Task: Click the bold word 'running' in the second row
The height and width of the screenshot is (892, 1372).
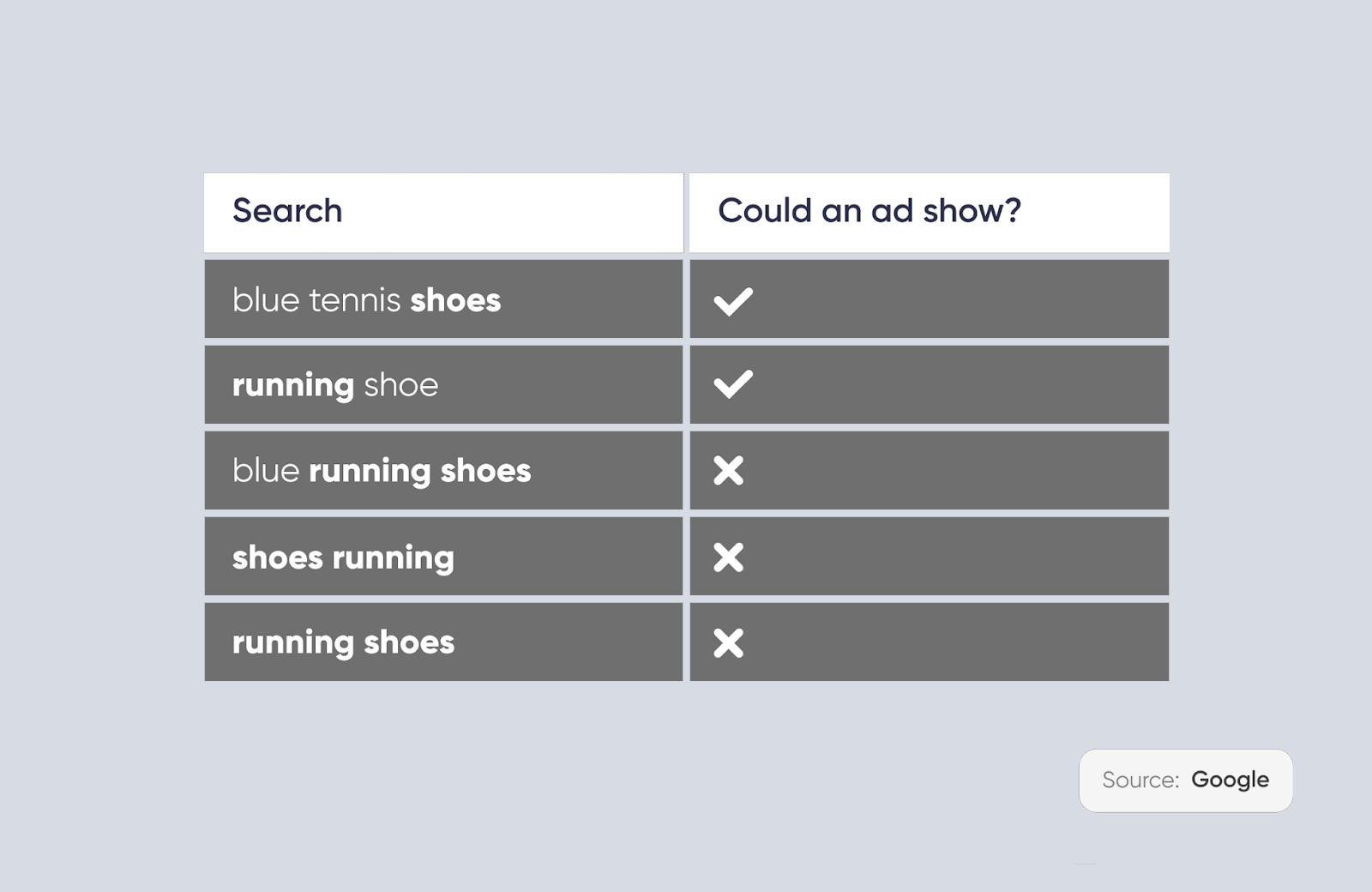Action: click(293, 385)
